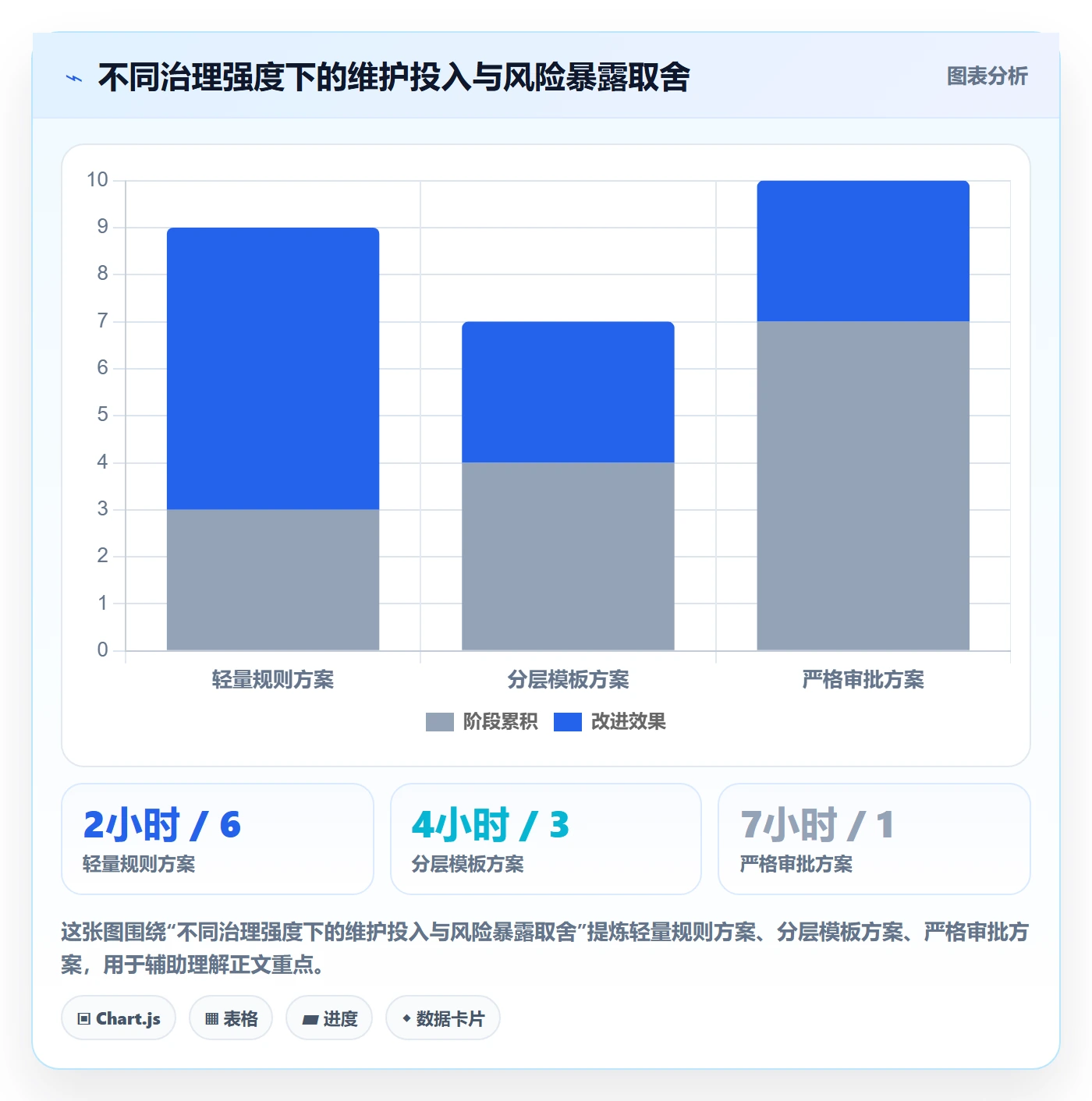
Task: Click the 严格审批方案 x-axis label
Action: pyautogui.click(x=863, y=680)
